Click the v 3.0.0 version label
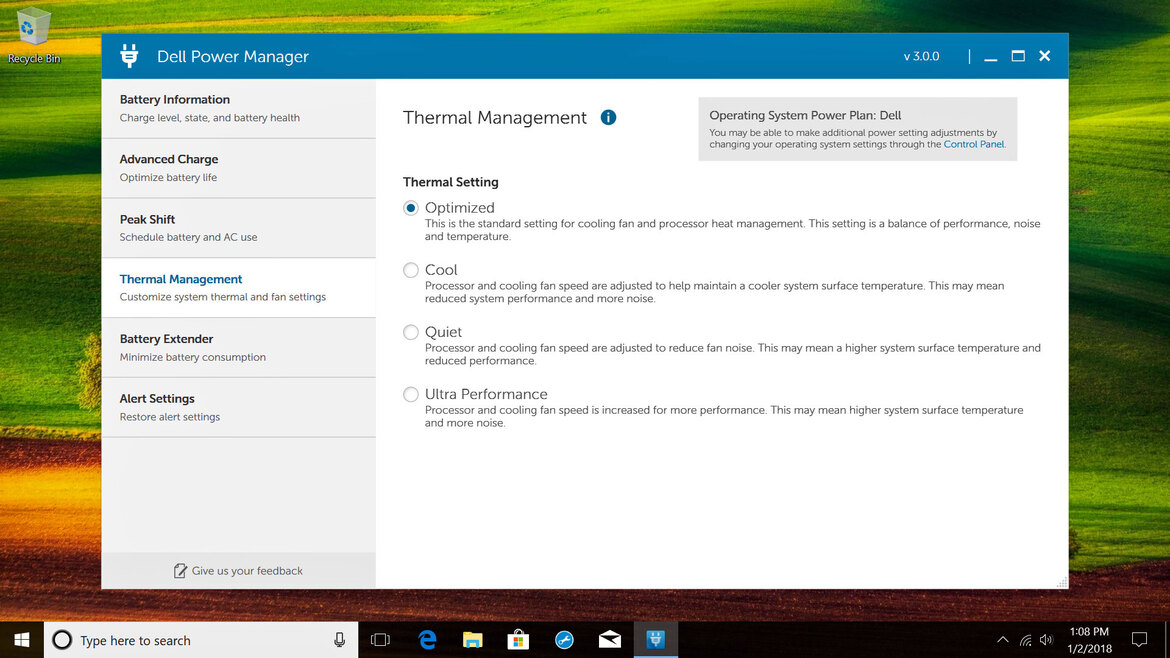Viewport: 1170px width, 658px height. 922,56
